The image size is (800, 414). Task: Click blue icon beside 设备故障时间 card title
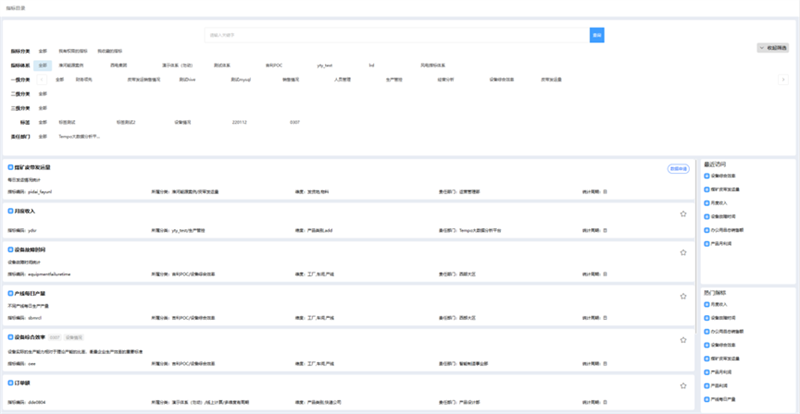point(10,251)
